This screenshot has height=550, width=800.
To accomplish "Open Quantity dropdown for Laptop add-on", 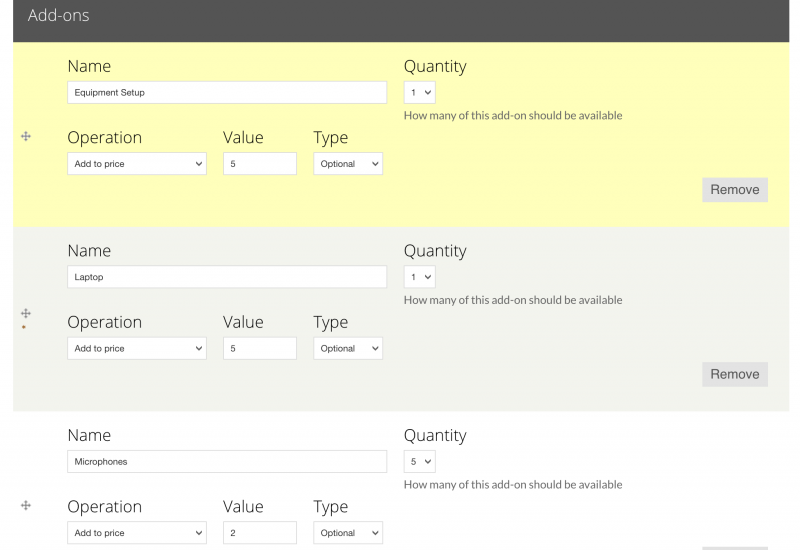I will (419, 277).
